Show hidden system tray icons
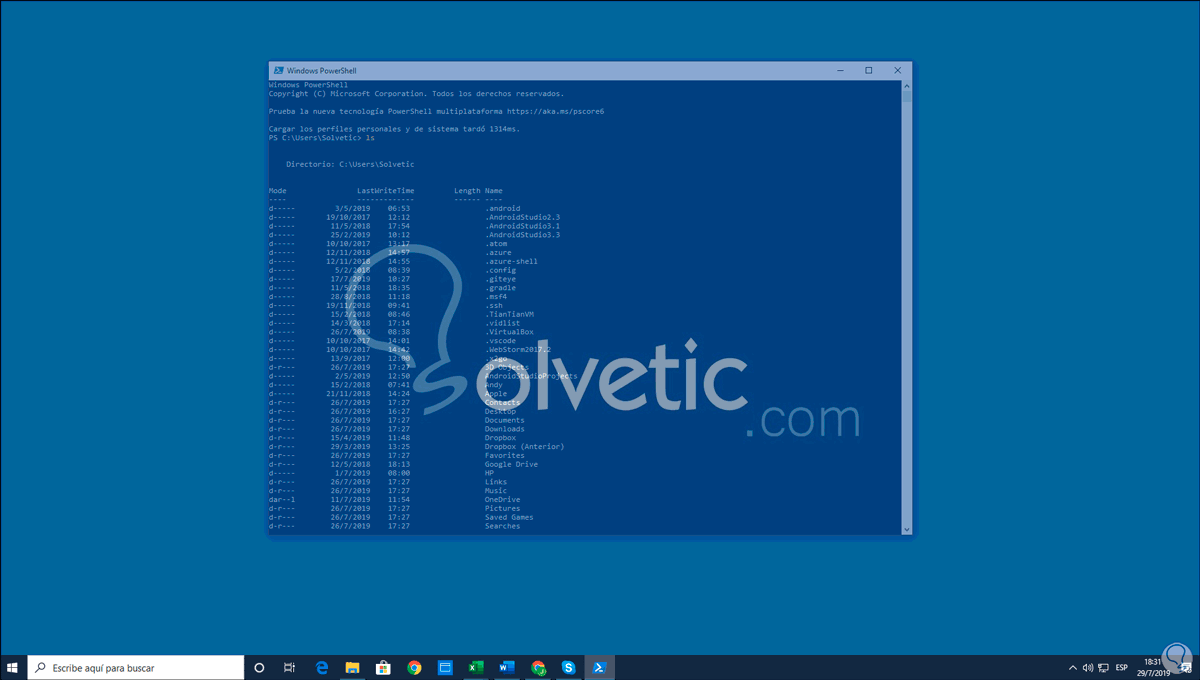 (x=1073, y=667)
